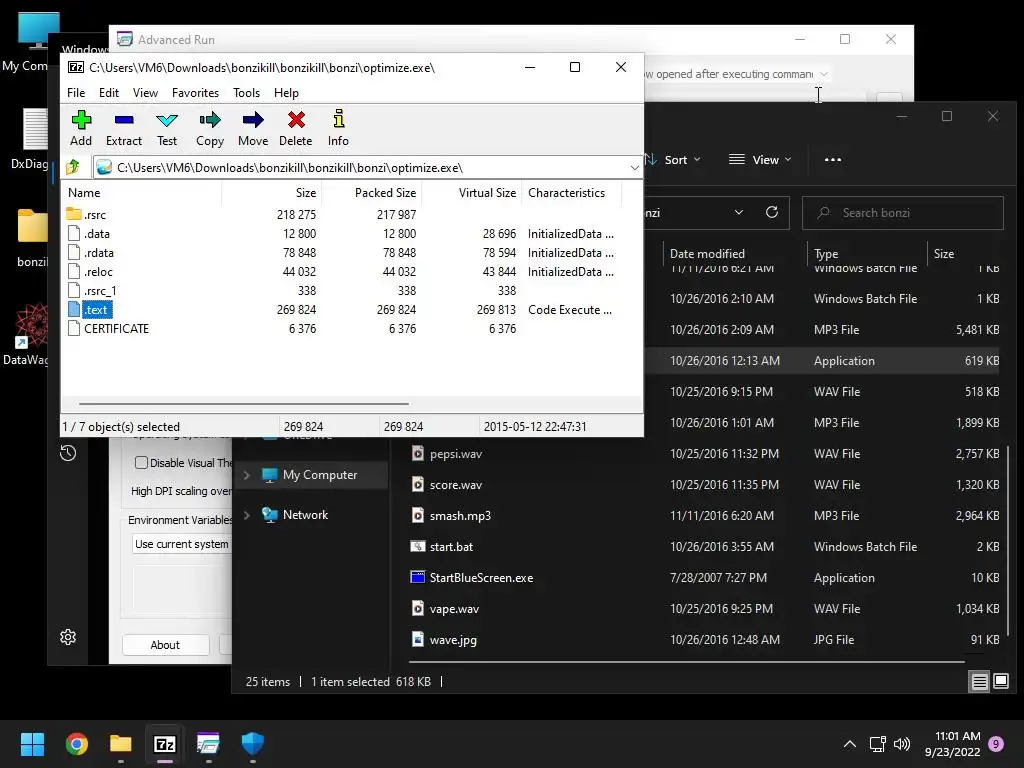Open the View menu in 7-Zip
Image resolution: width=1024 pixels, height=768 pixels.
pos(145,93)
